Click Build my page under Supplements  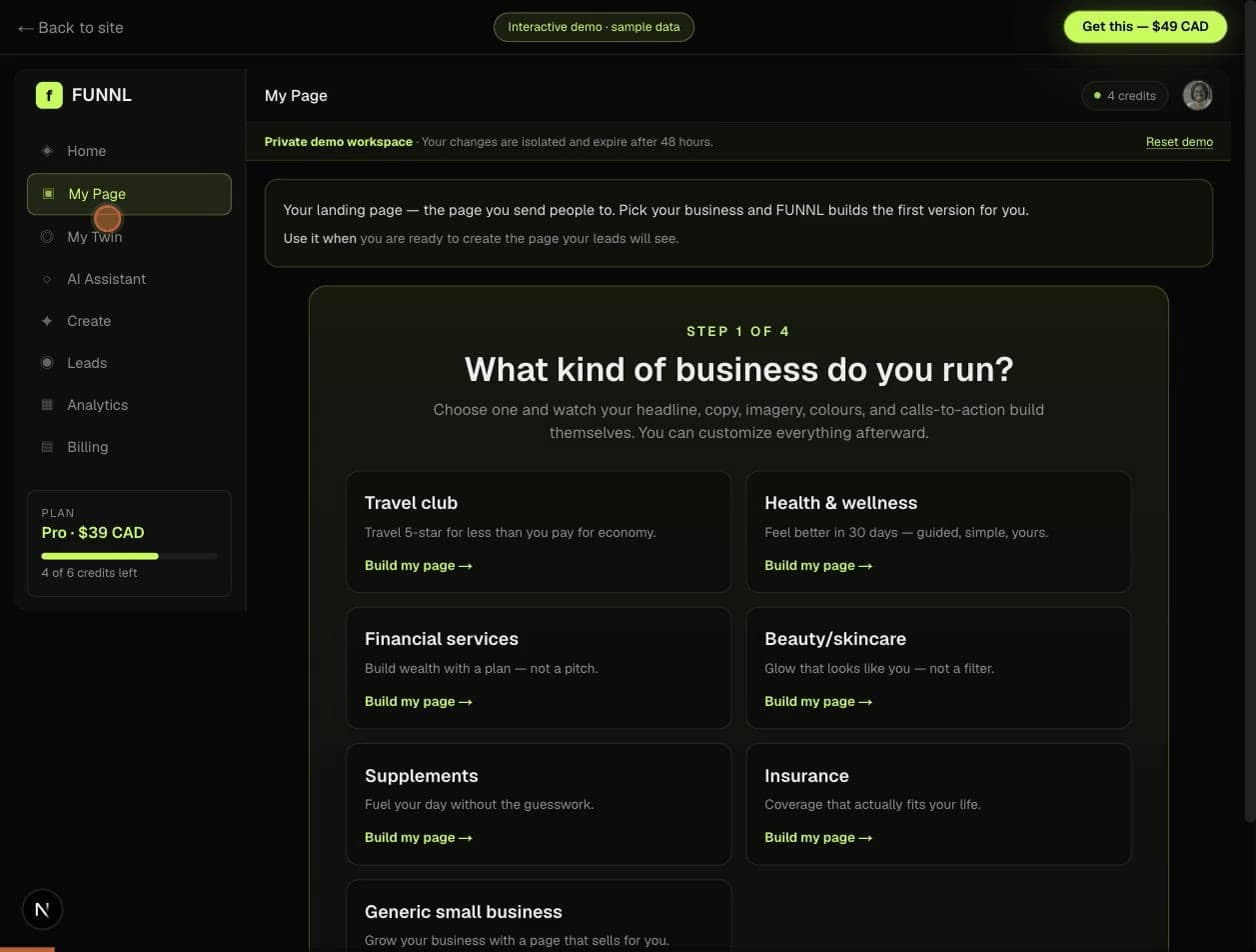(x=418, y=838)
